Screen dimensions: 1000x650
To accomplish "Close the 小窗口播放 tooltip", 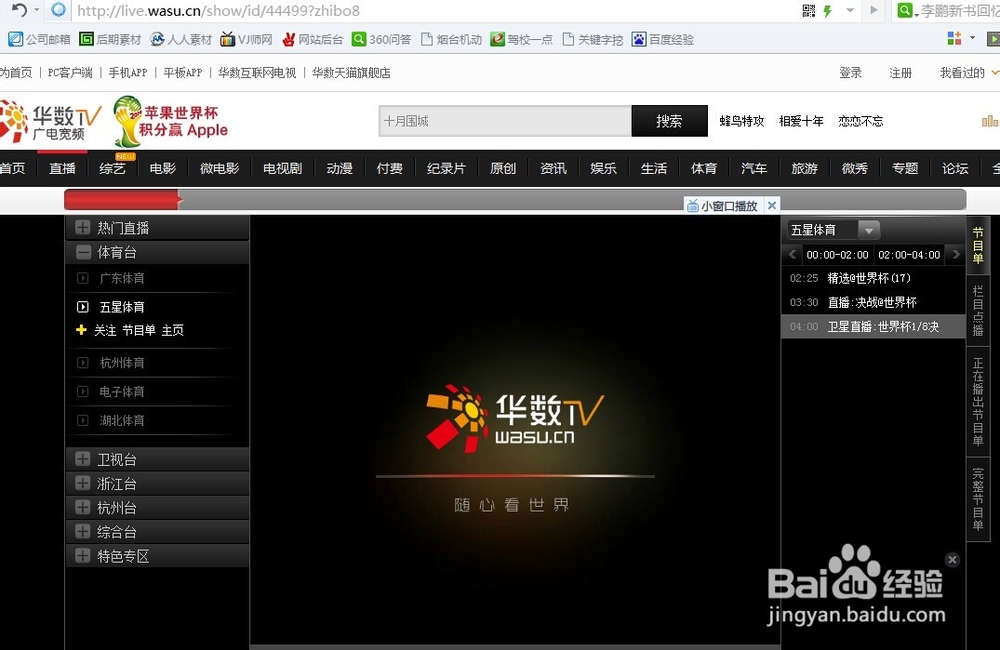I will pyautogui.click(x=772, y=205).
